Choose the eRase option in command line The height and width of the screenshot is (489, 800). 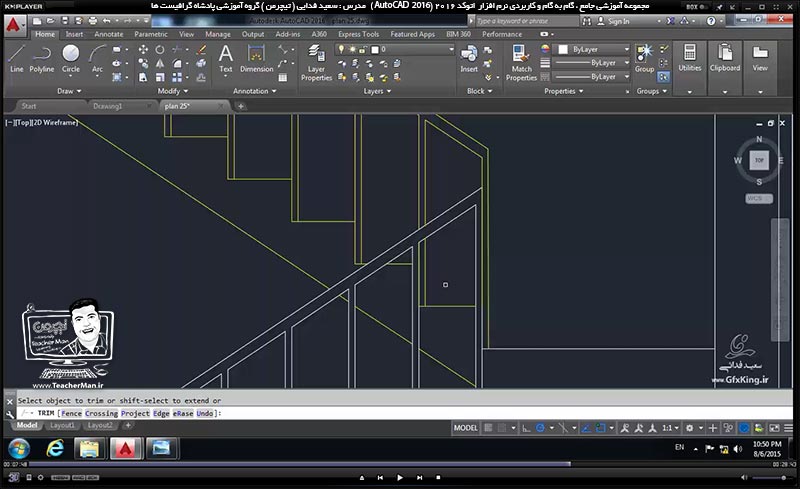[183, 413]
